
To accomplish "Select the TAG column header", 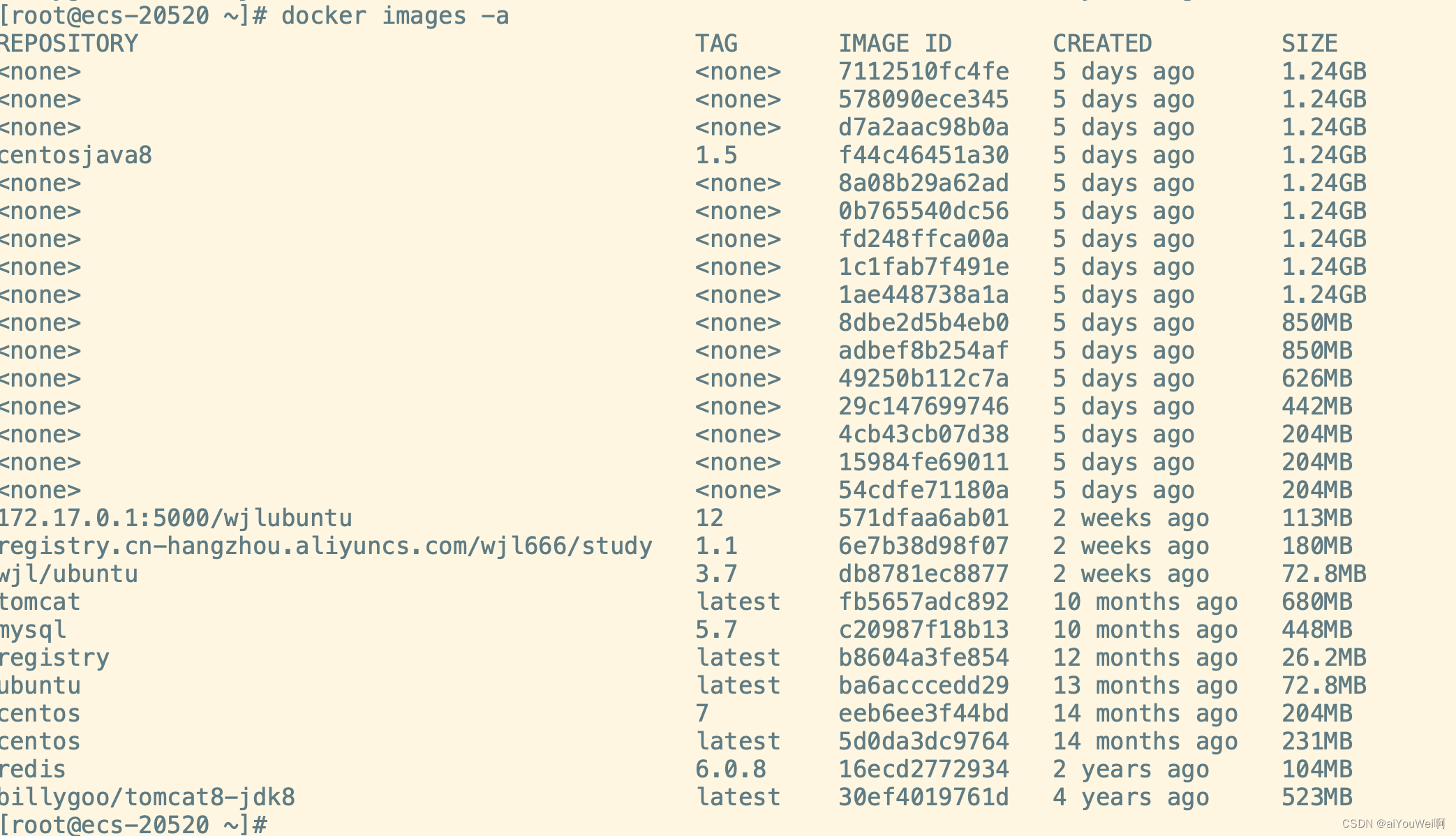I will 716,43.
